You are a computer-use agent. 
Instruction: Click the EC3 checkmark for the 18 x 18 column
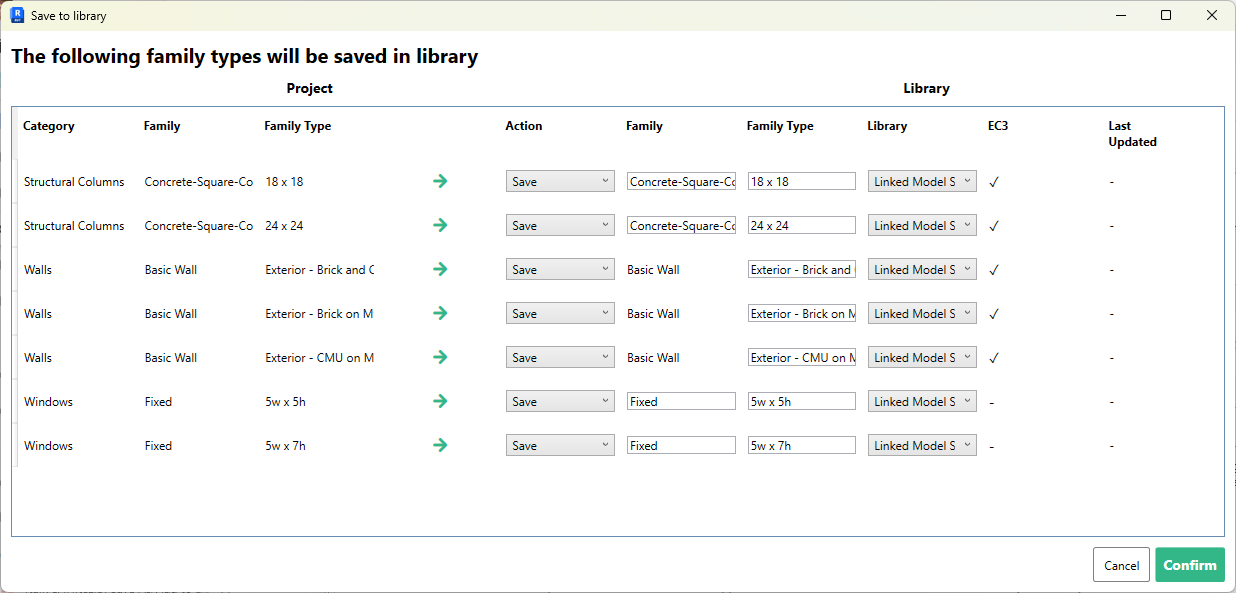pos(994,182)
